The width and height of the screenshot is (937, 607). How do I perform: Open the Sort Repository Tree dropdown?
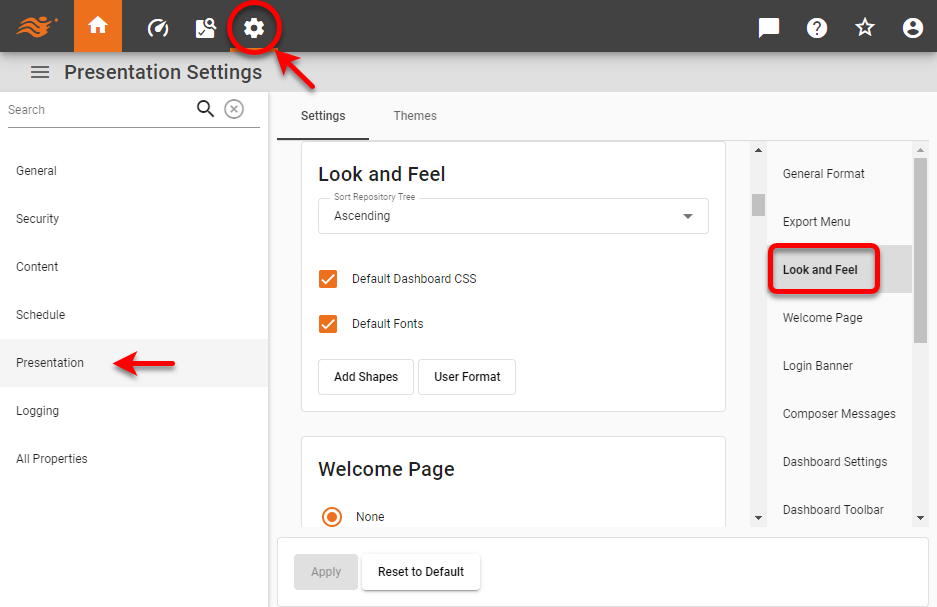click(x=687, y=216)
